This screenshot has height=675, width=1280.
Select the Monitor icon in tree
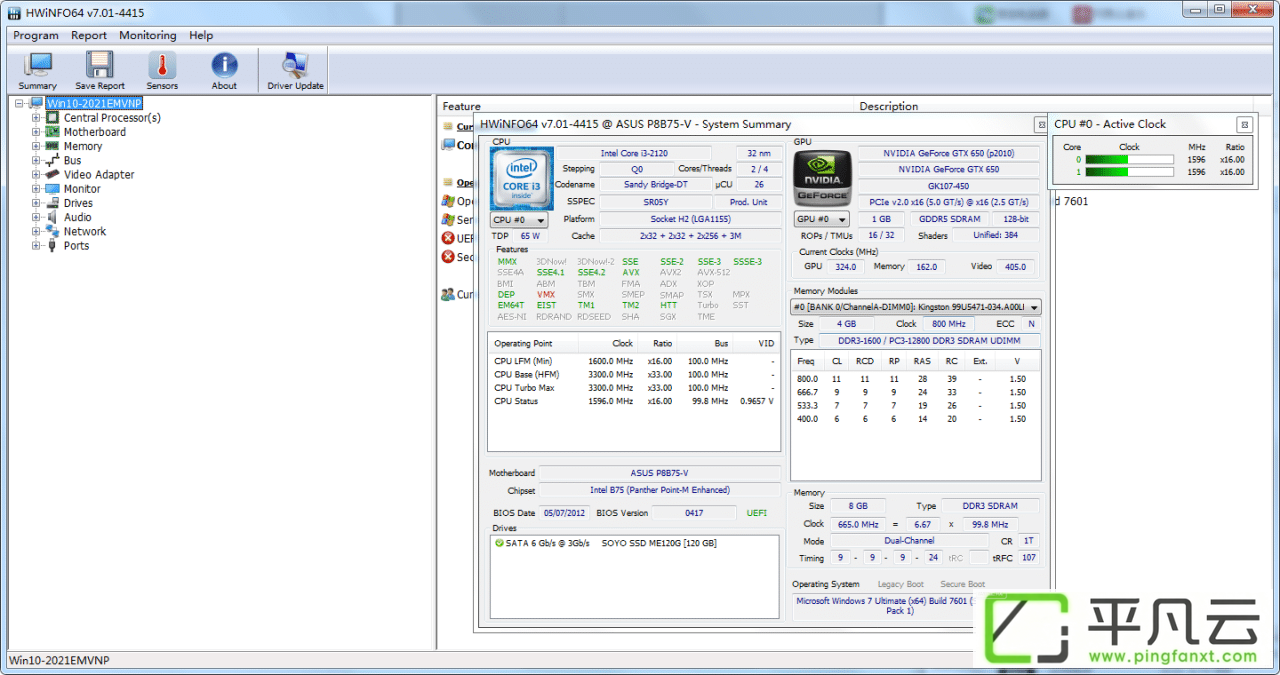pos(52,189)
